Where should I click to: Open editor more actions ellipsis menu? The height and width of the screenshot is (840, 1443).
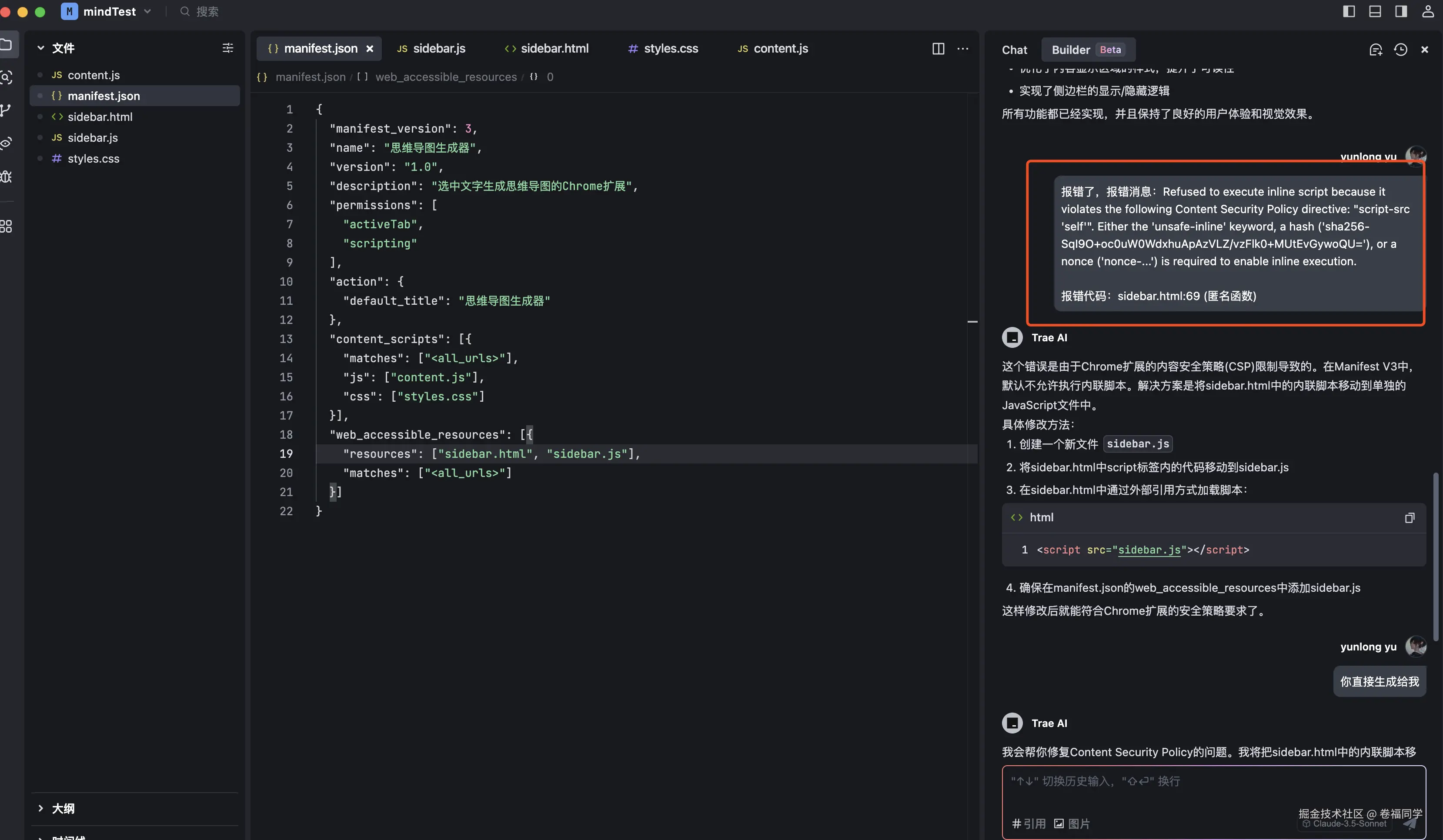(963, 49)
